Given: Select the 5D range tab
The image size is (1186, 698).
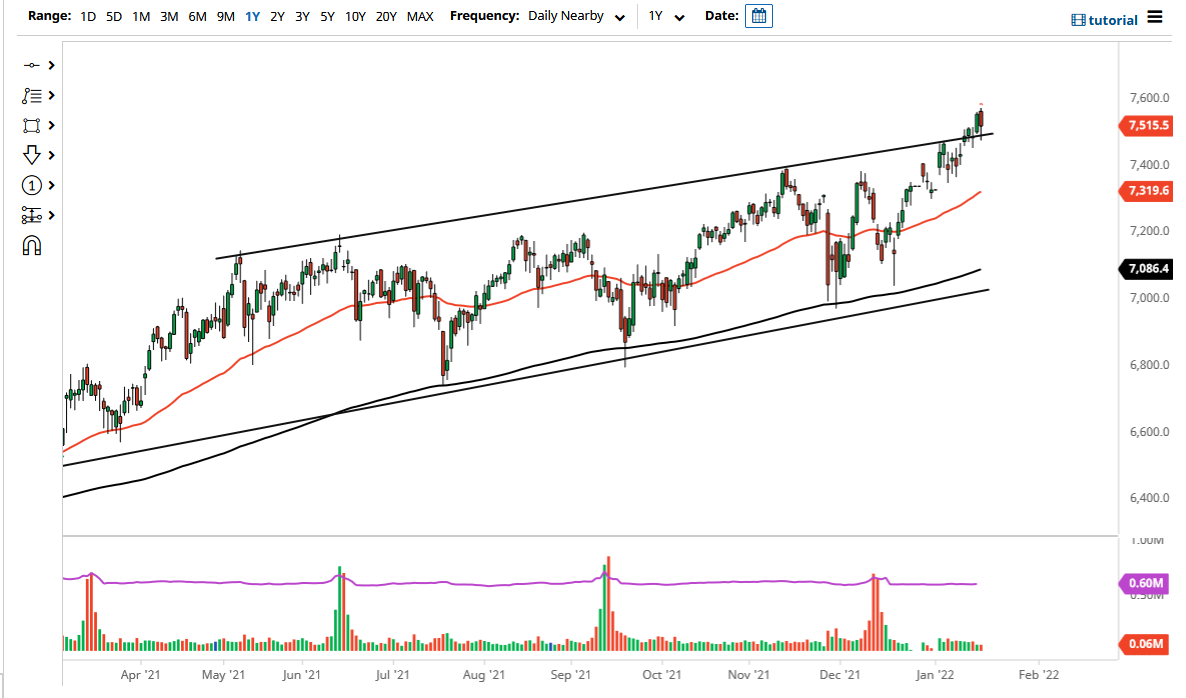Looking at the screenshot, I should [x=113, y=16].
